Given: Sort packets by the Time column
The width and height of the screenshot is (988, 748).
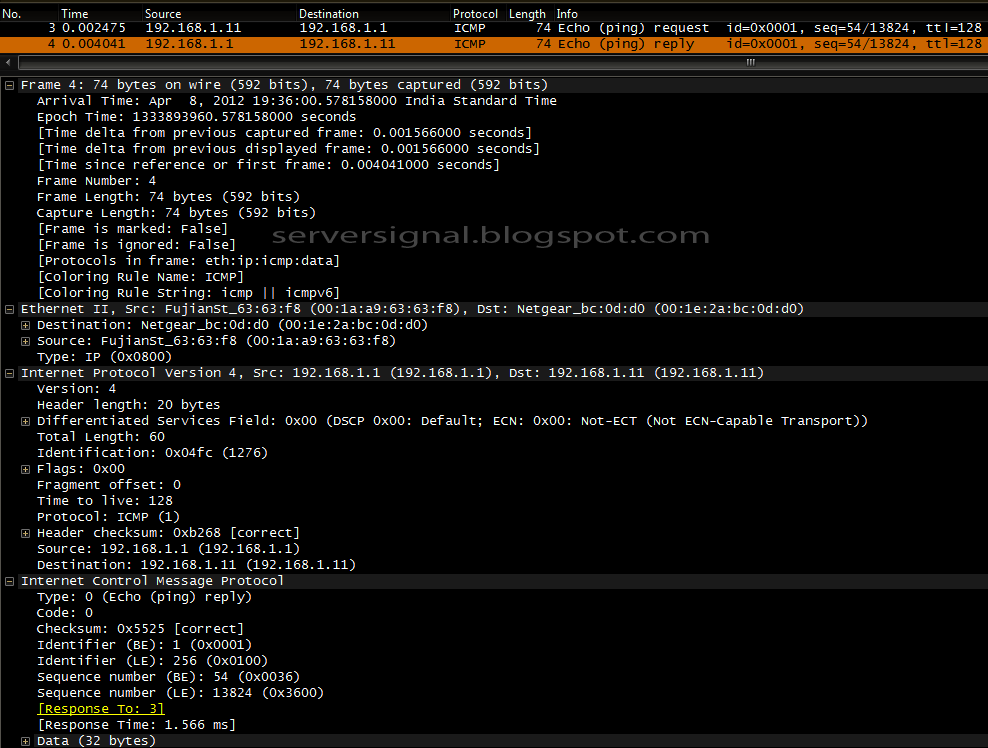Looking at the screenshot, I should tap(76, 13).
